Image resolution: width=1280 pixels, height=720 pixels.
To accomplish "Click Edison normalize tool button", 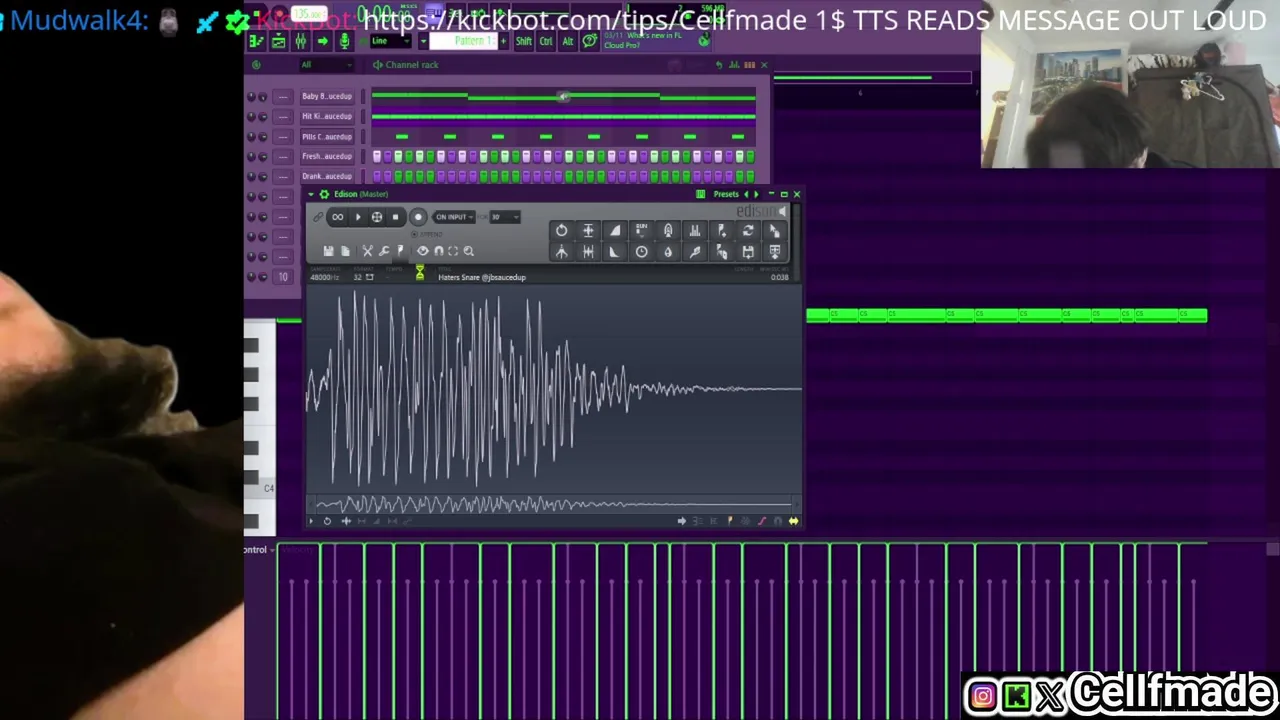I will [x=588, y=231].
